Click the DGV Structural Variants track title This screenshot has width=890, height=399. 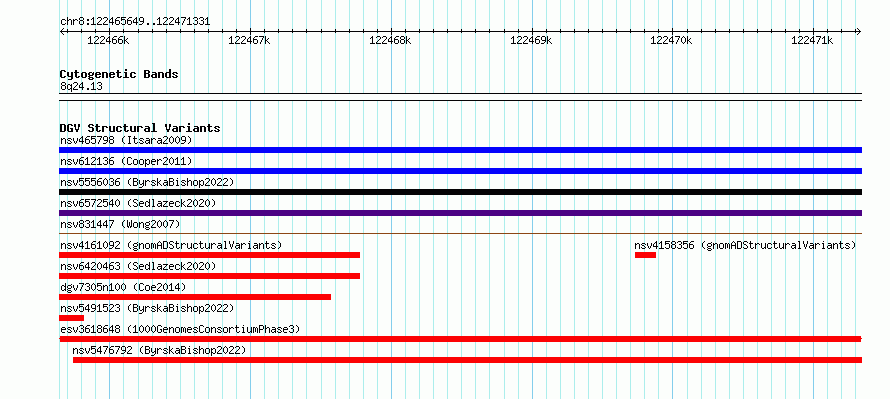[x=140, y=128]
